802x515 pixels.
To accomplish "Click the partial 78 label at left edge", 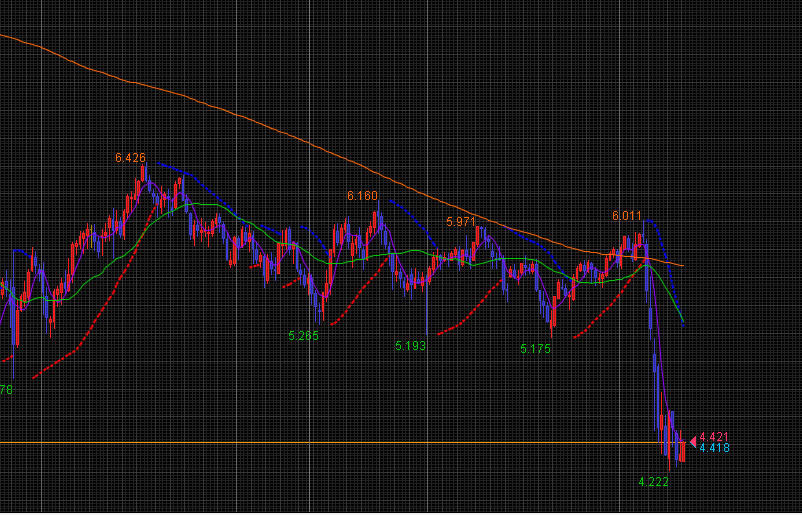I will (6, 390).
